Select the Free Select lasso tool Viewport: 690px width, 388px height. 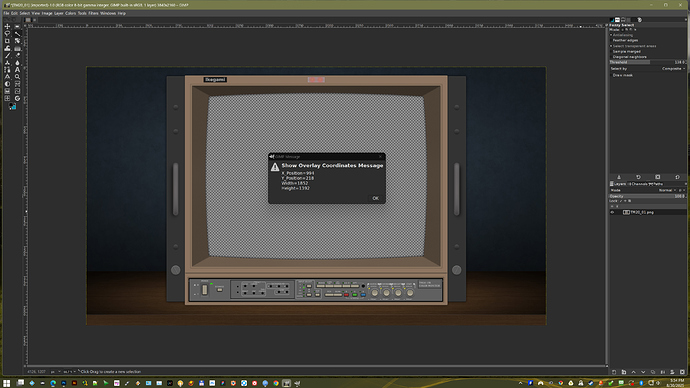click(7, 33)
